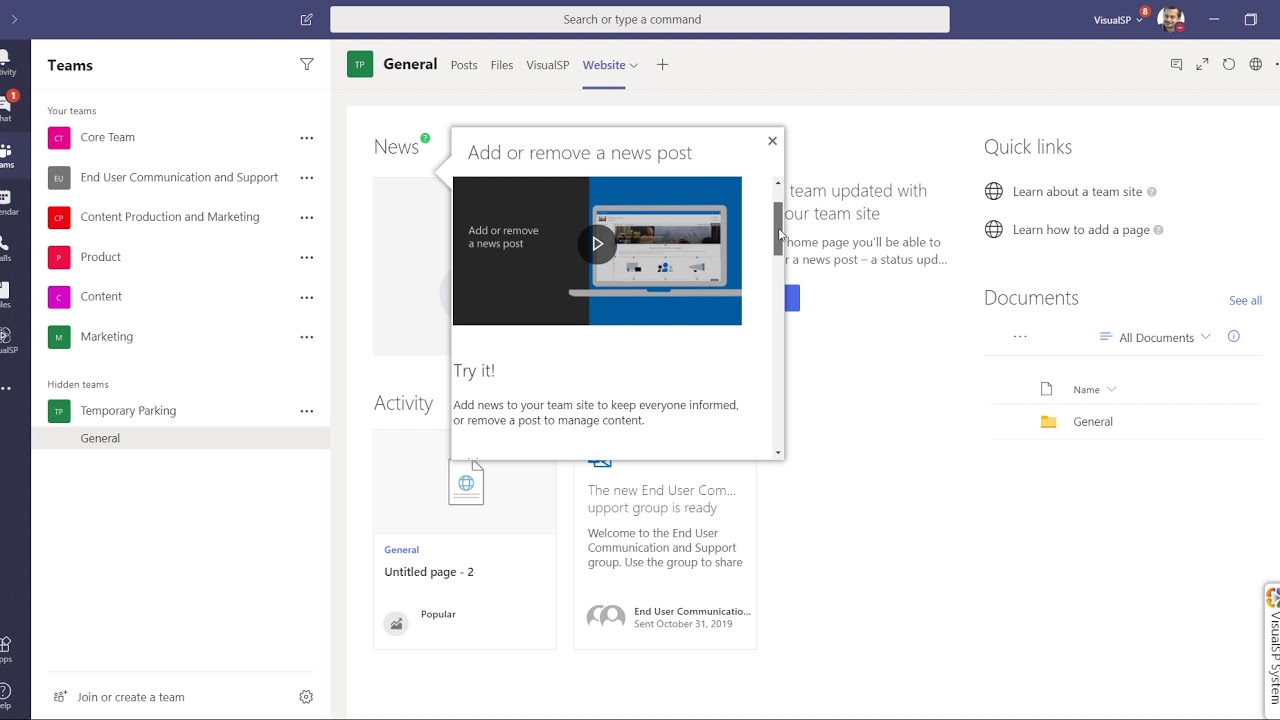Click the Join or create a team icon
The image size is (1280, 720).
click(x=60, y=697)
